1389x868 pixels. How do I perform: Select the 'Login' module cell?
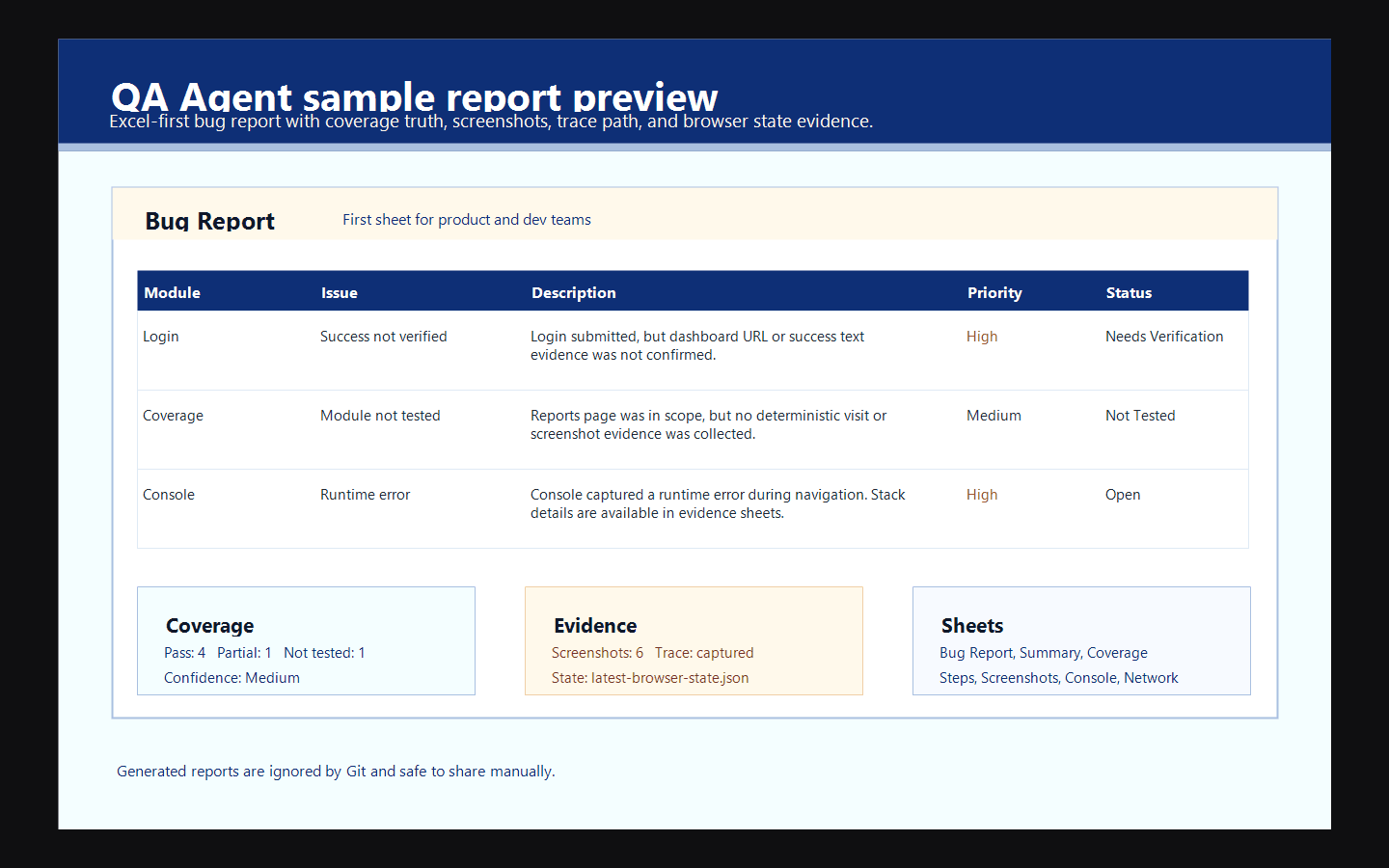(x=161, y=337)
